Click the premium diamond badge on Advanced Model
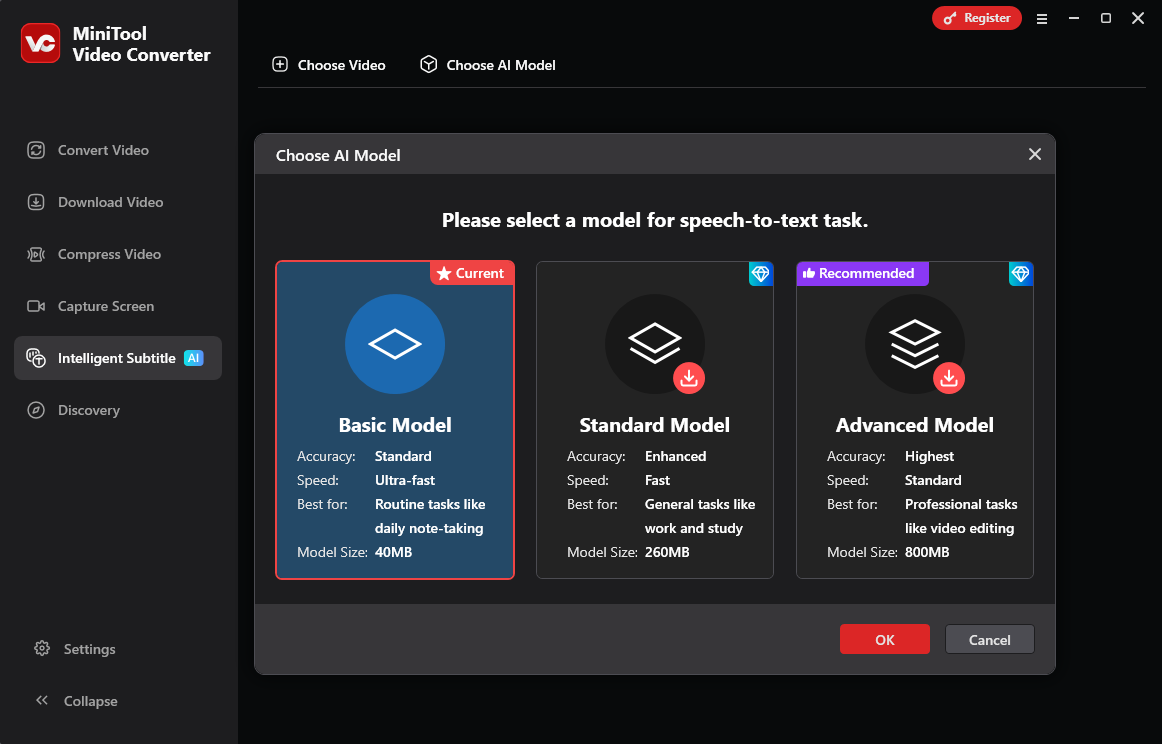Viewport: 1162px width, 744px height. point(1021,273)
